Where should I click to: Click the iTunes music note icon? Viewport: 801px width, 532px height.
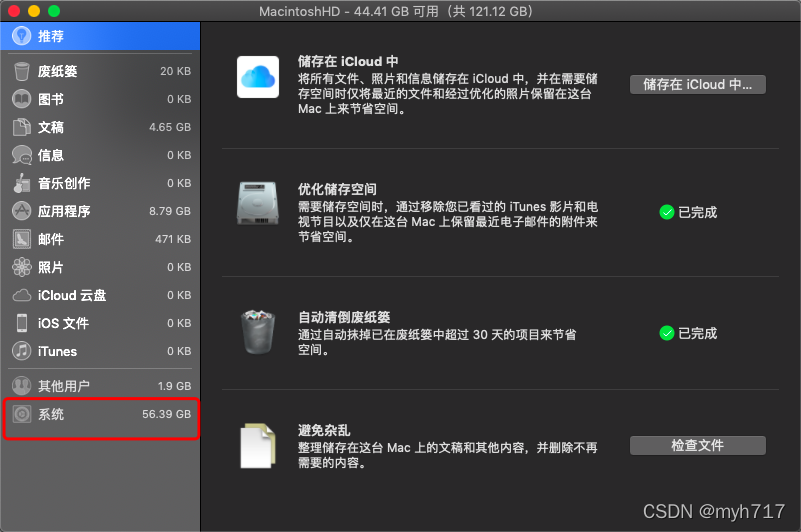click(21, 351)
